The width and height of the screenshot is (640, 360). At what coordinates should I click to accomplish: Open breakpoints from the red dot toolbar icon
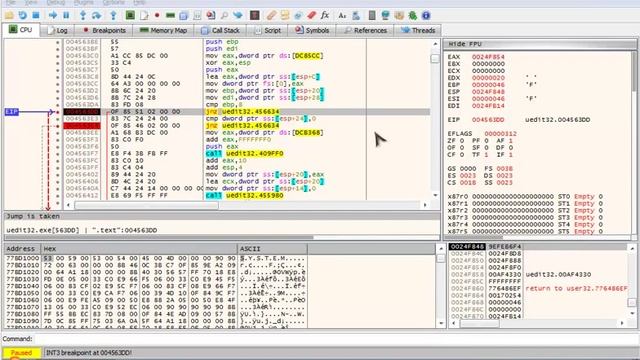(x=157, y=16)
